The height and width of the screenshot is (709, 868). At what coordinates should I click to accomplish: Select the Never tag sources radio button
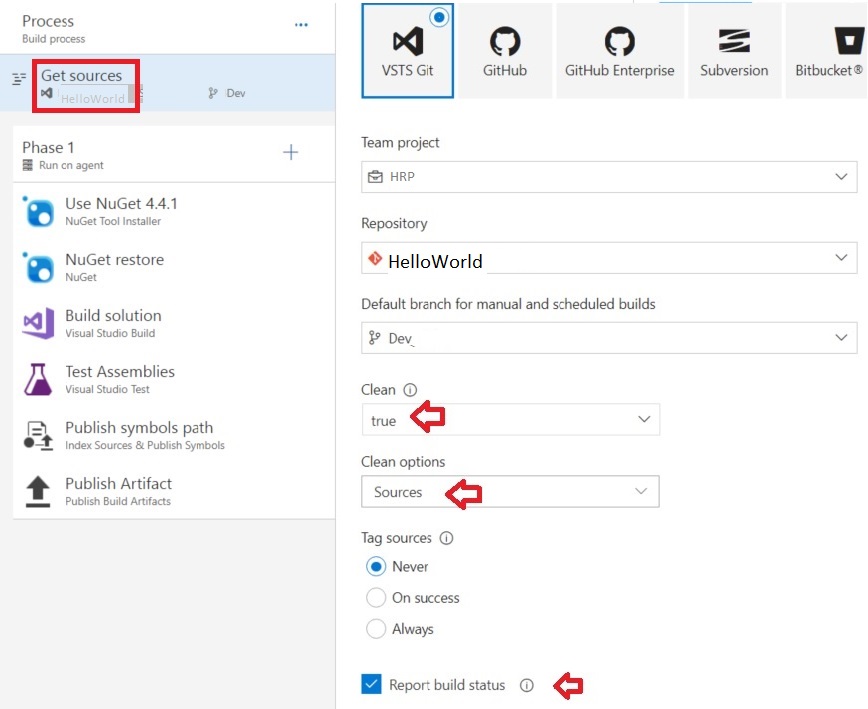coord(376,567)
